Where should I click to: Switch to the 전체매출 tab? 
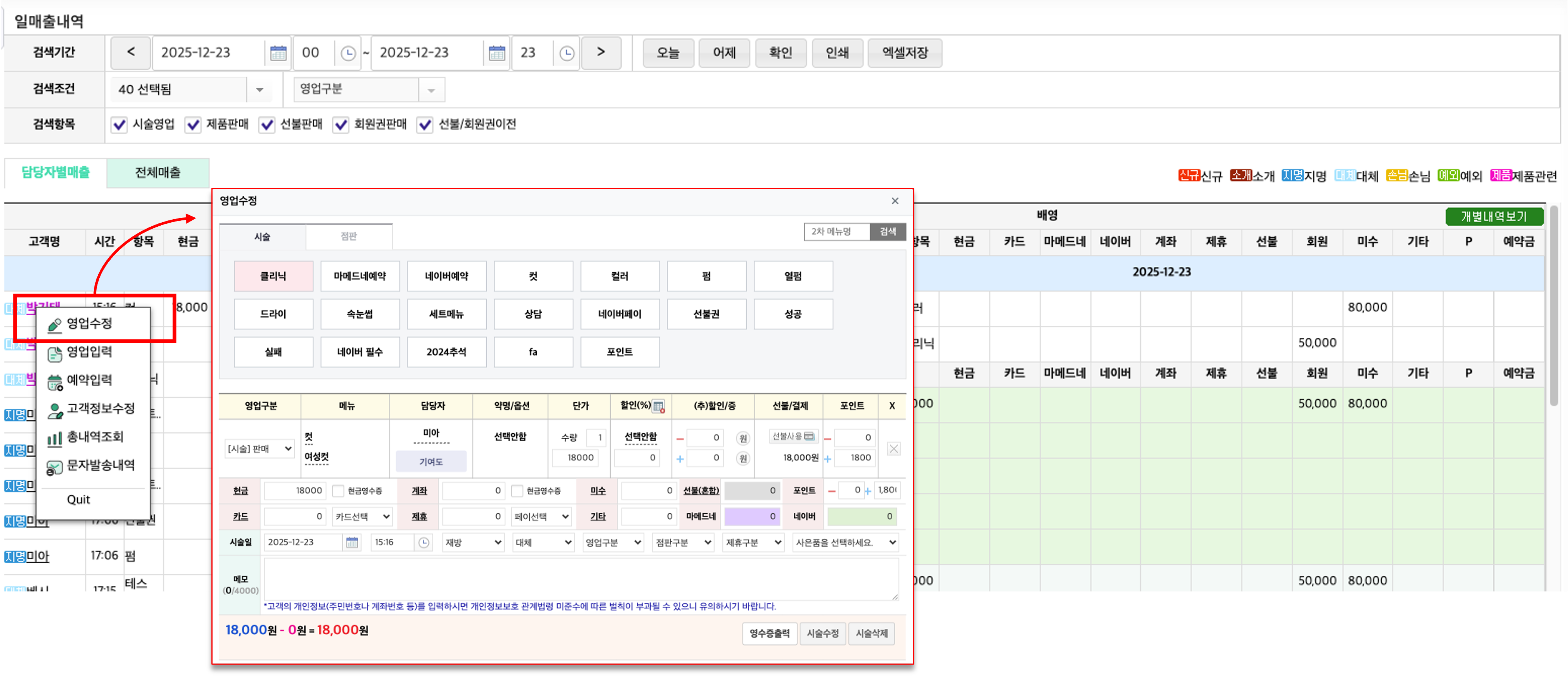click(158, 173)
